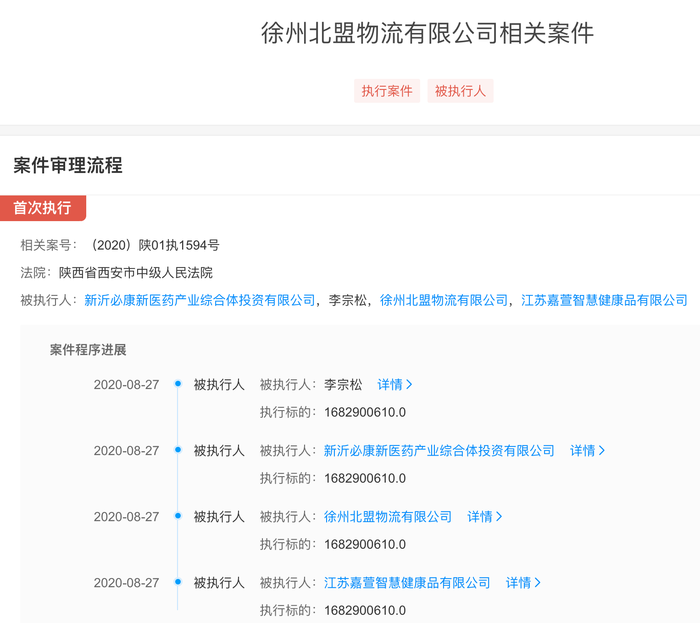Open 新沂必康新医药产业综合体投资有限公司 link in the 被执行人 header line
The height and width of the screenshot is (623, 700).
pyautogui.click(x=200, y=300)
